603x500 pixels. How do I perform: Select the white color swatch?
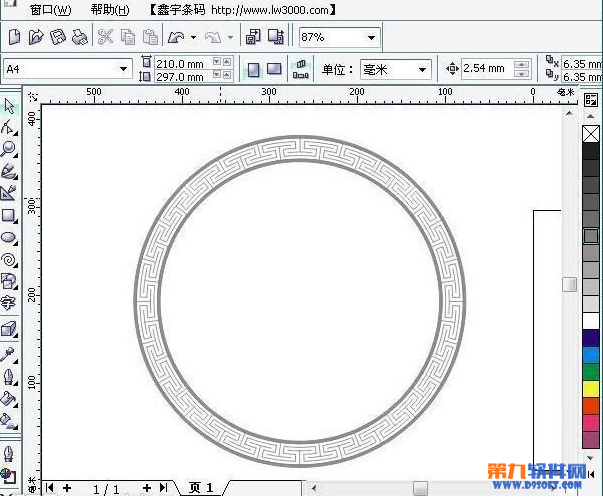pyautogui.click(x=591, y=321)
